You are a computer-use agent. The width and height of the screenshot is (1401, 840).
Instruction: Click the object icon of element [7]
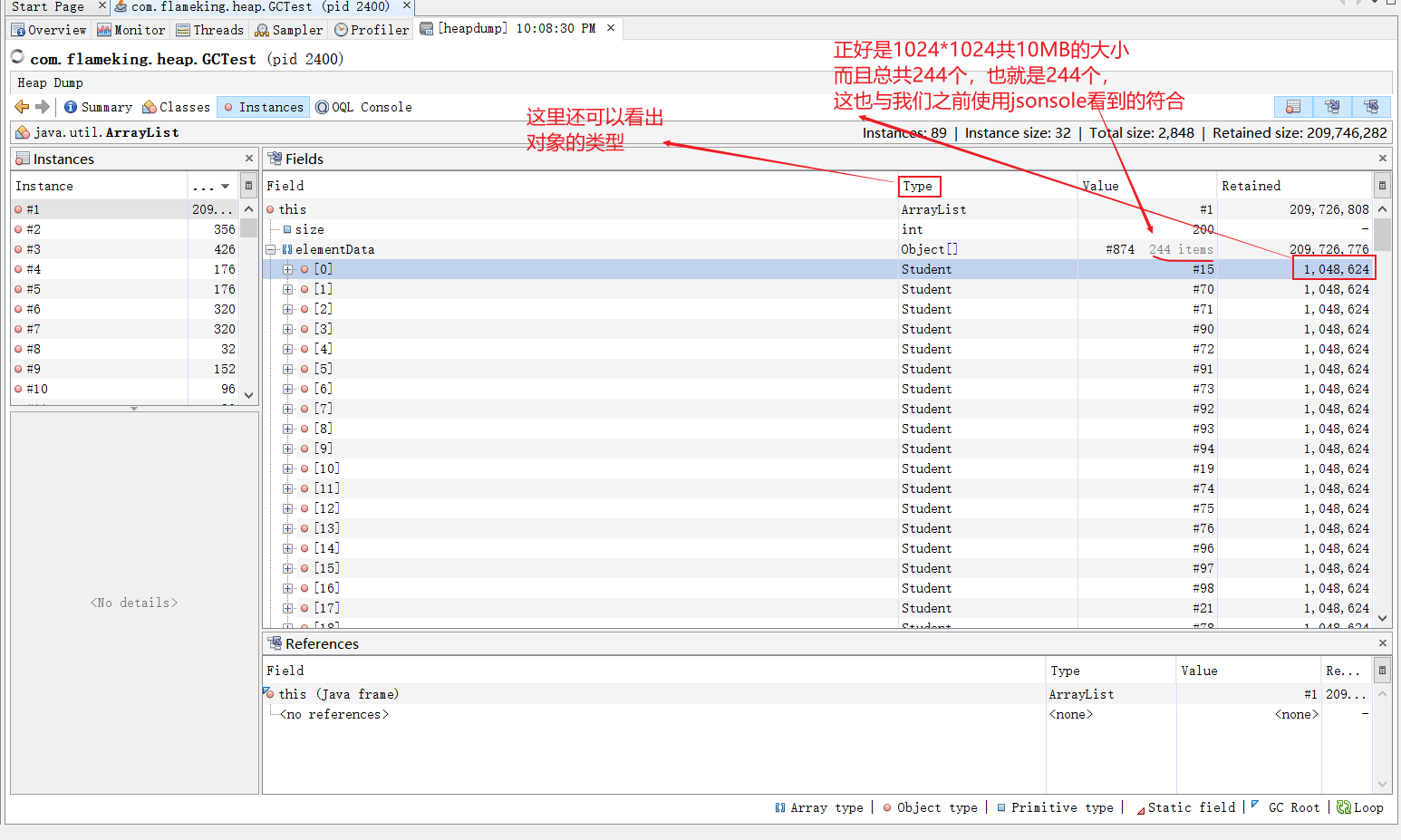[x=304, y=409]
